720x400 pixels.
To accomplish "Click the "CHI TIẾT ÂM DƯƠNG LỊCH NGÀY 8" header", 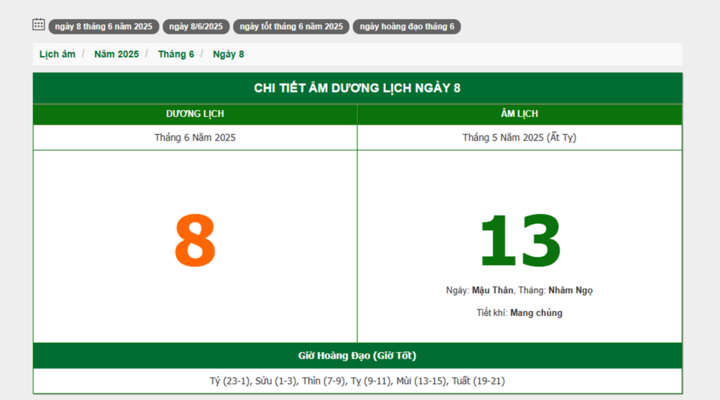I will pyautogui.click(x=357, y=88).
